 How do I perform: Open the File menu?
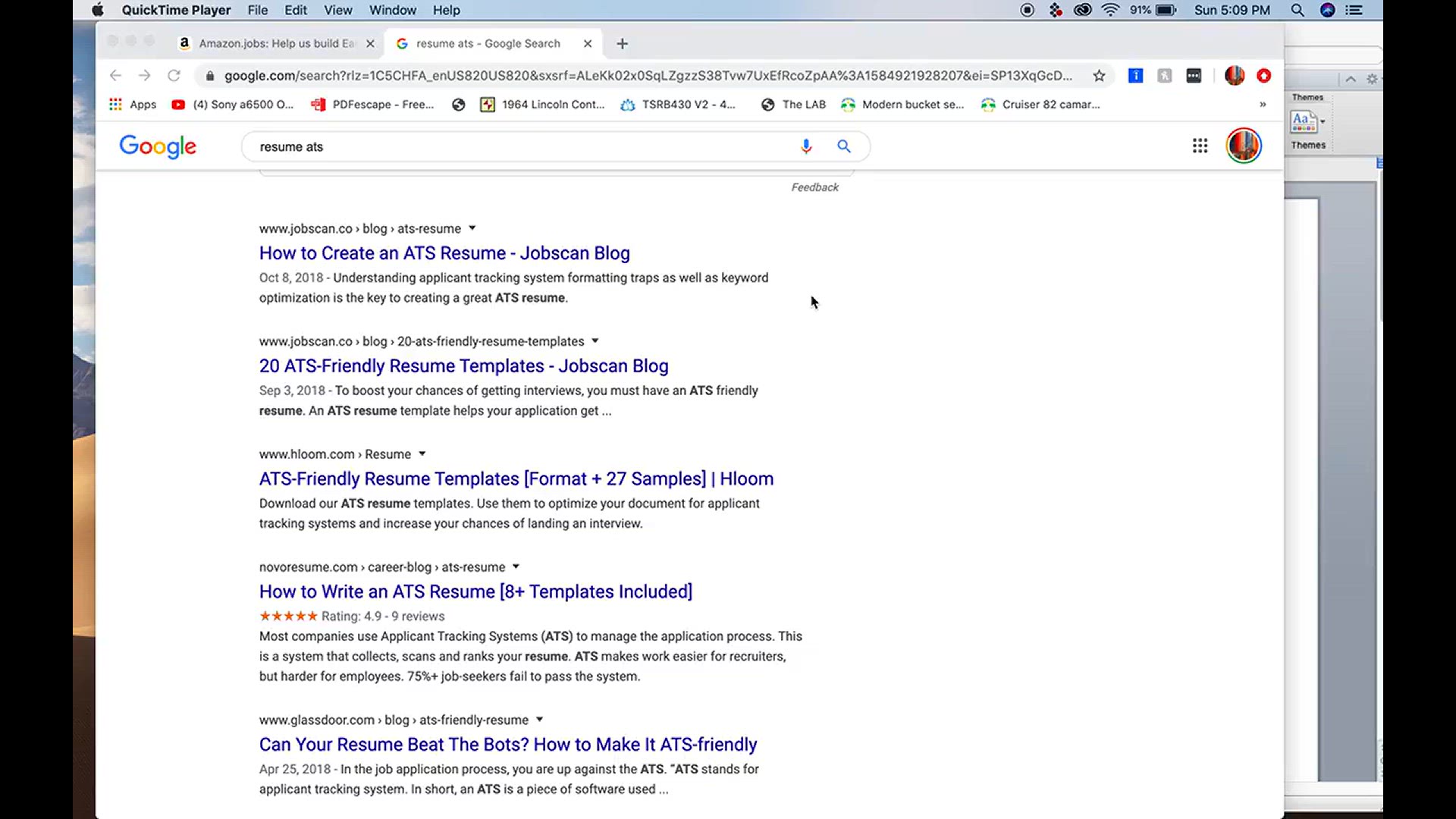258,10
